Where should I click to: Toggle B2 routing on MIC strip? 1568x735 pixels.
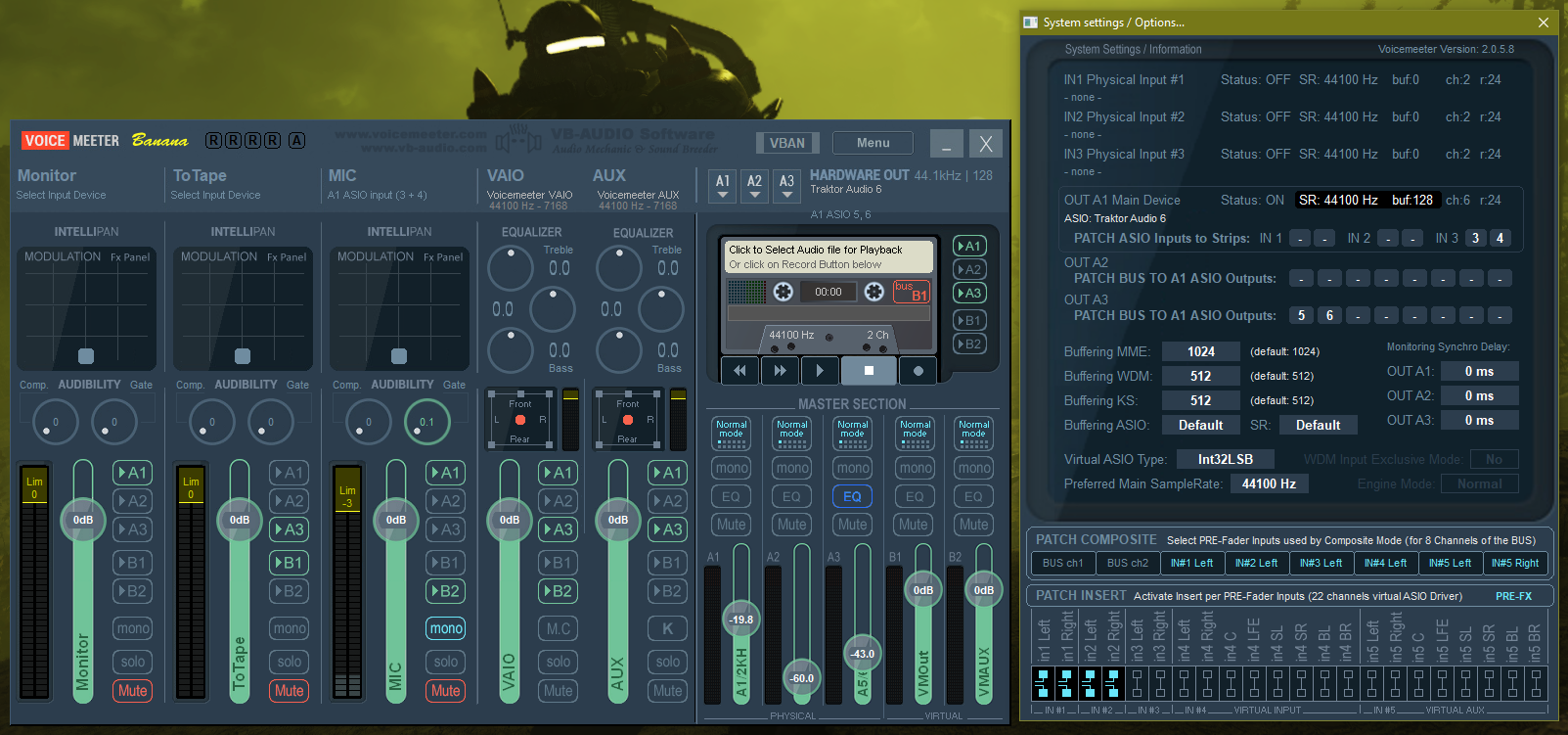(x=446, y=591)
